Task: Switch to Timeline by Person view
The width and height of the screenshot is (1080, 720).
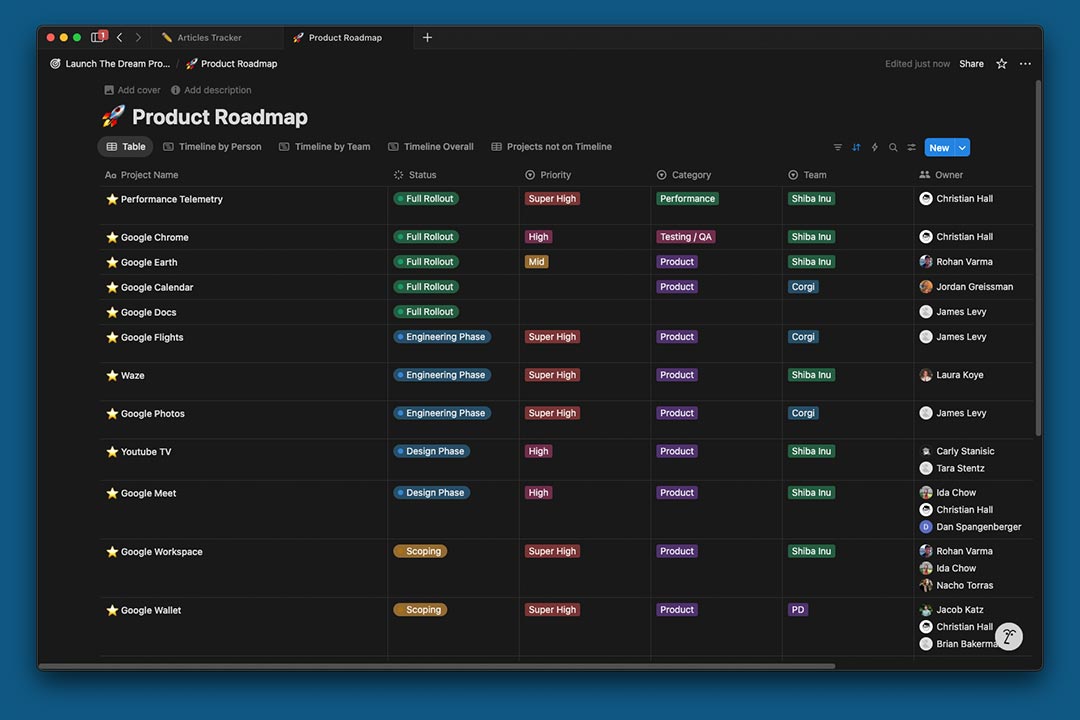Action: [212, 147]
